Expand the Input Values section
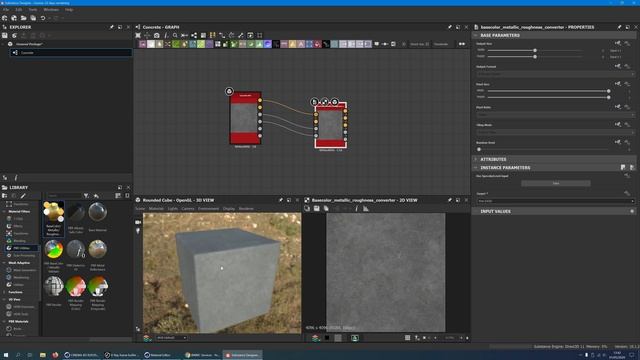Screen dimensions: 640x360 point(476,211)
